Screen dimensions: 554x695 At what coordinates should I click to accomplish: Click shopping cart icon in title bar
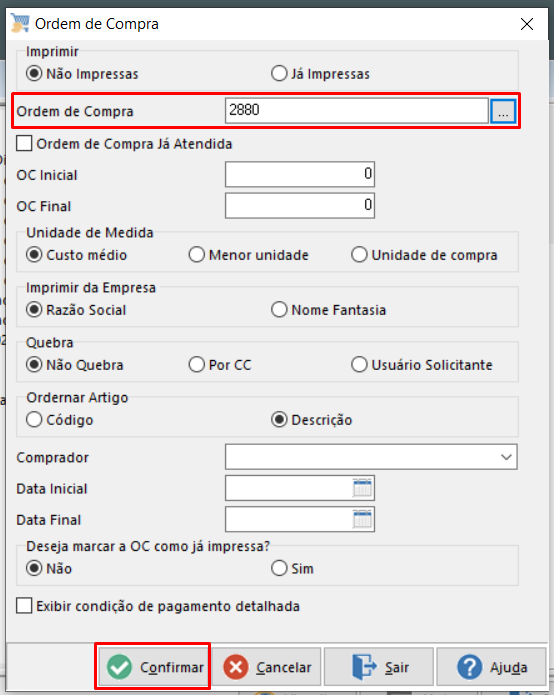pyautogui.click(x=20, y=23)
